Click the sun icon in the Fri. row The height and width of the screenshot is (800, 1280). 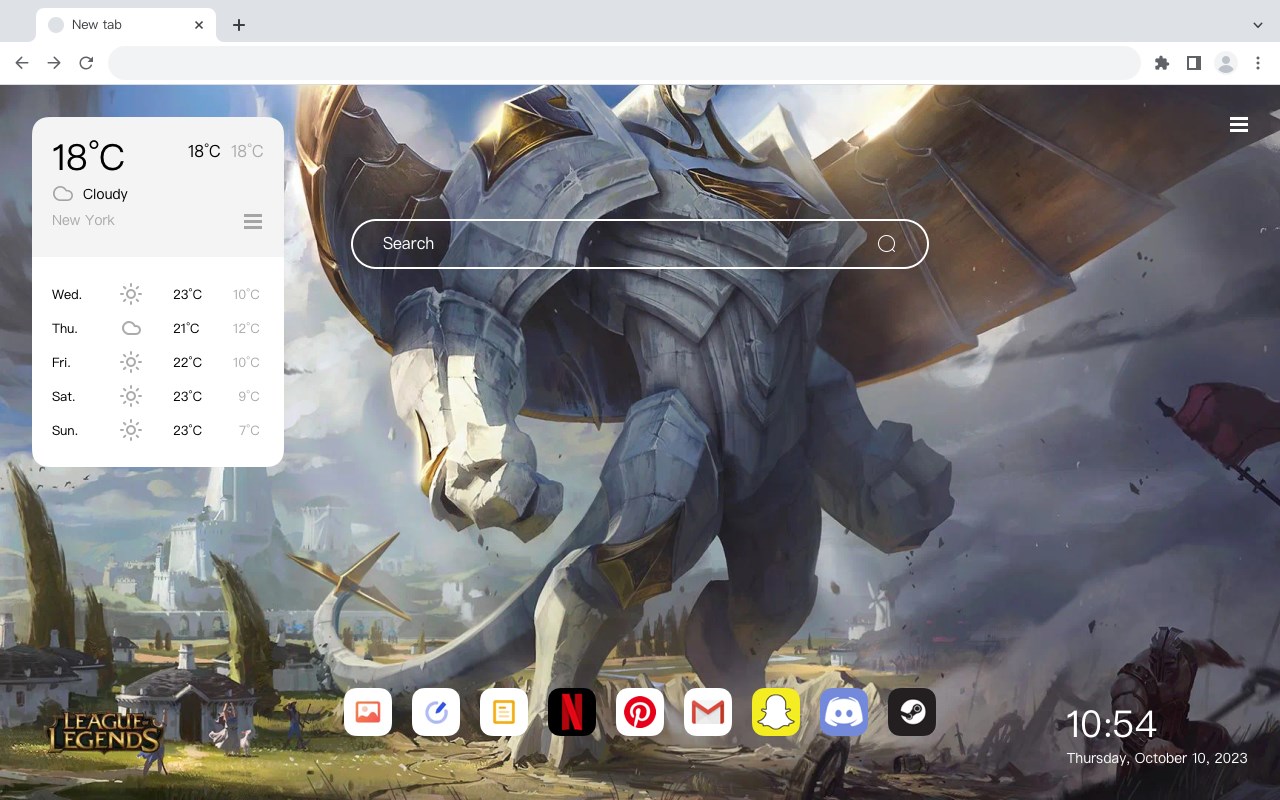[131, 362]
